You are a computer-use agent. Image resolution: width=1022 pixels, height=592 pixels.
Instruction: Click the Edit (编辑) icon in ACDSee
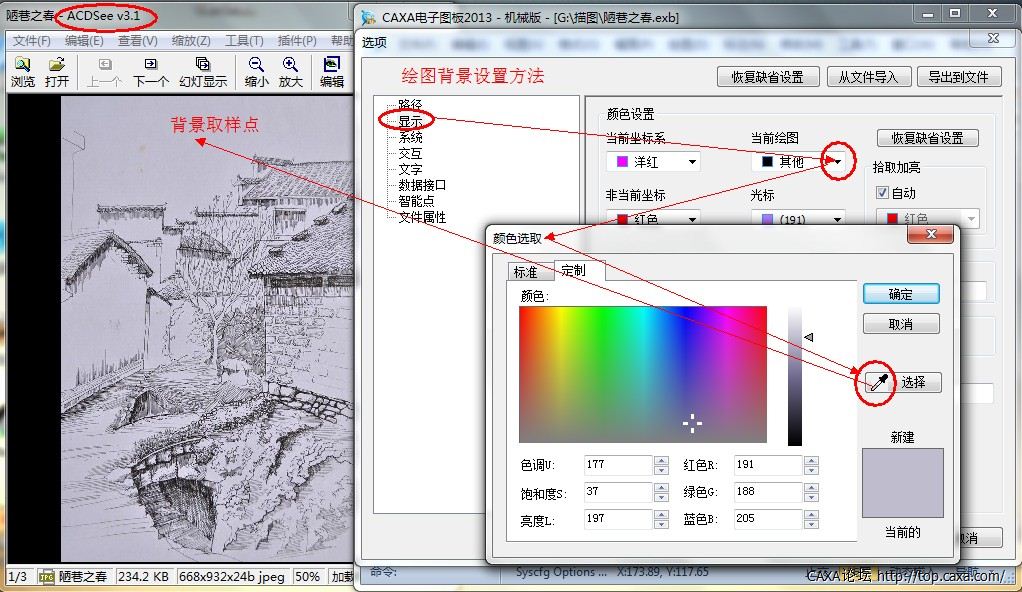click(x=332, y=65)
